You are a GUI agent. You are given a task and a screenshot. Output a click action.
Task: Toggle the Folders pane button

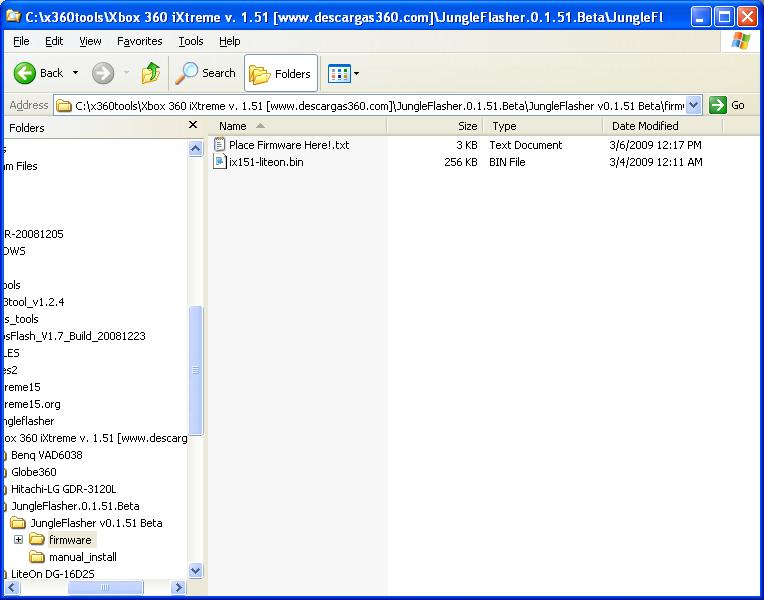pos(281,74)
